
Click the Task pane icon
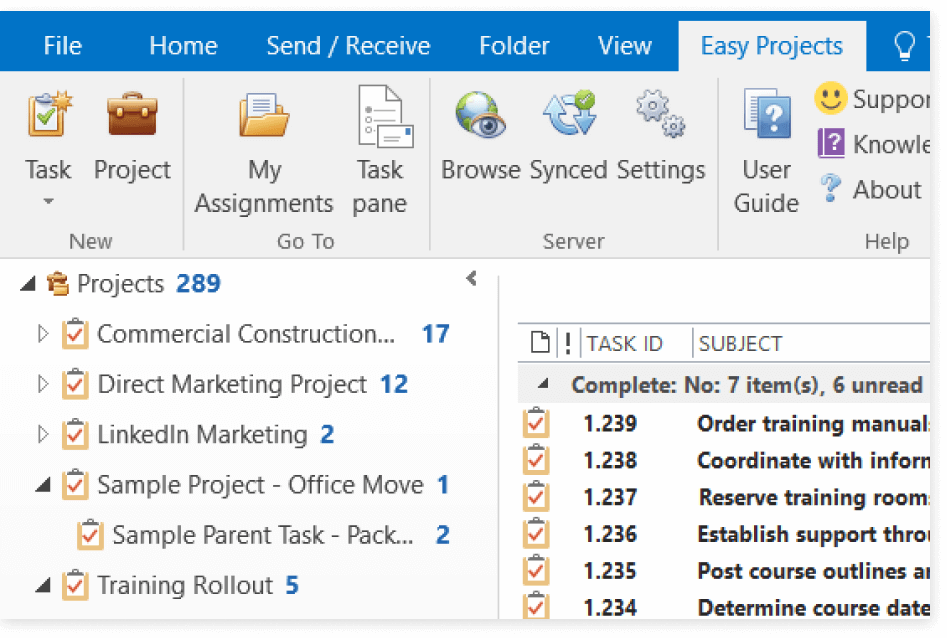[385, 116]
